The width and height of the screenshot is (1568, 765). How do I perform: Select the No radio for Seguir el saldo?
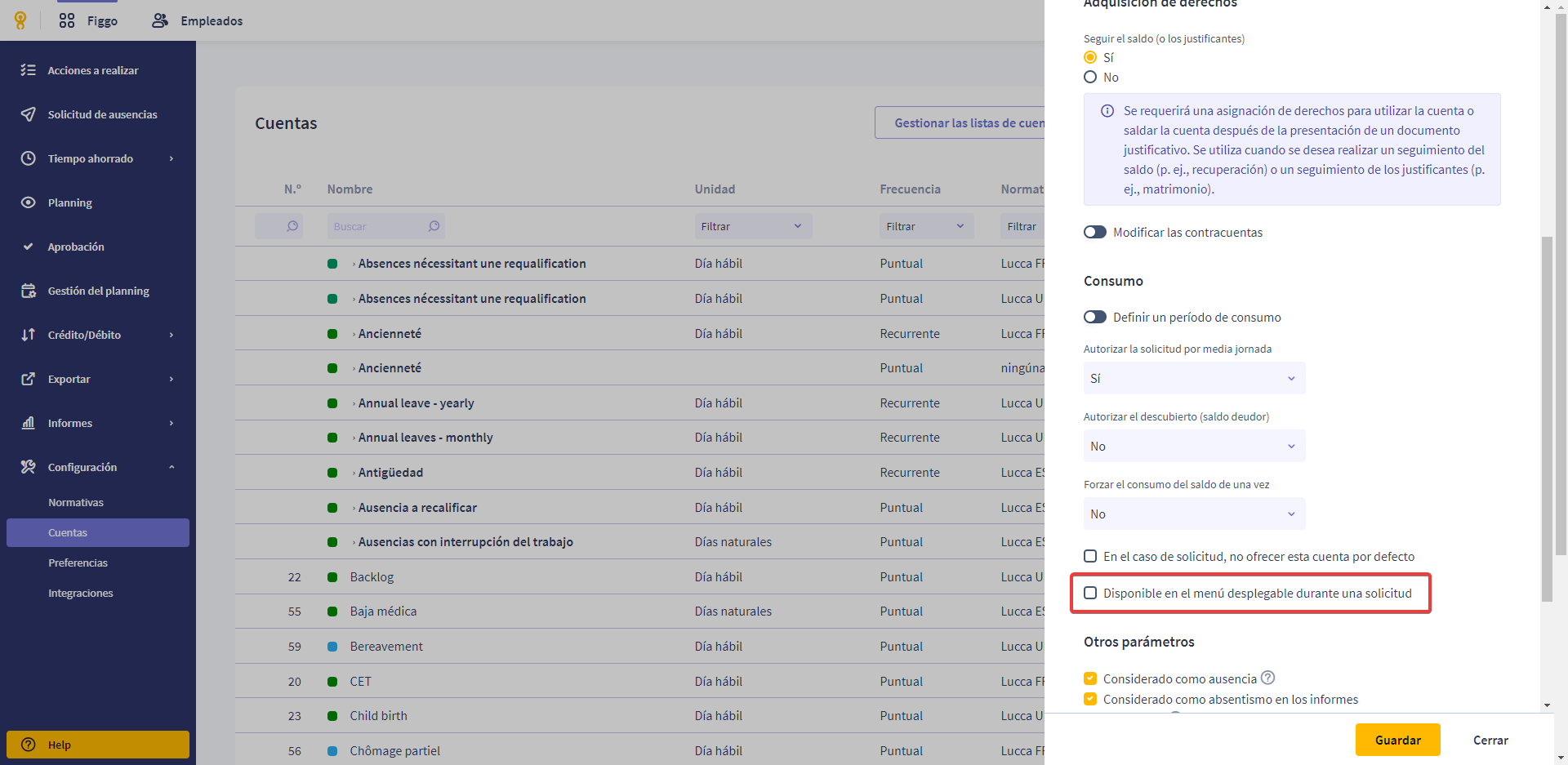[1090, 77]
